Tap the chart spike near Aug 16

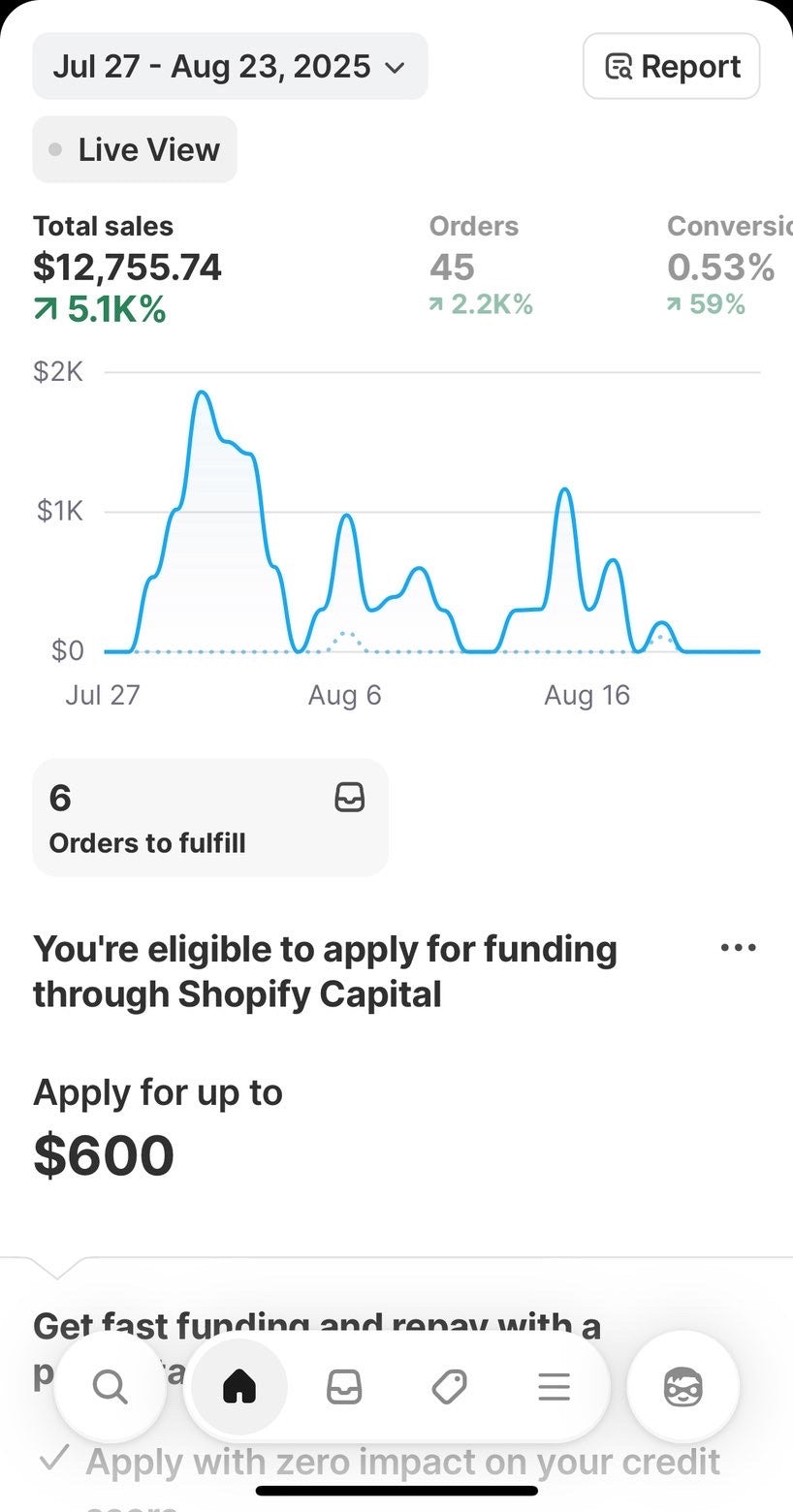click(564, 491)
